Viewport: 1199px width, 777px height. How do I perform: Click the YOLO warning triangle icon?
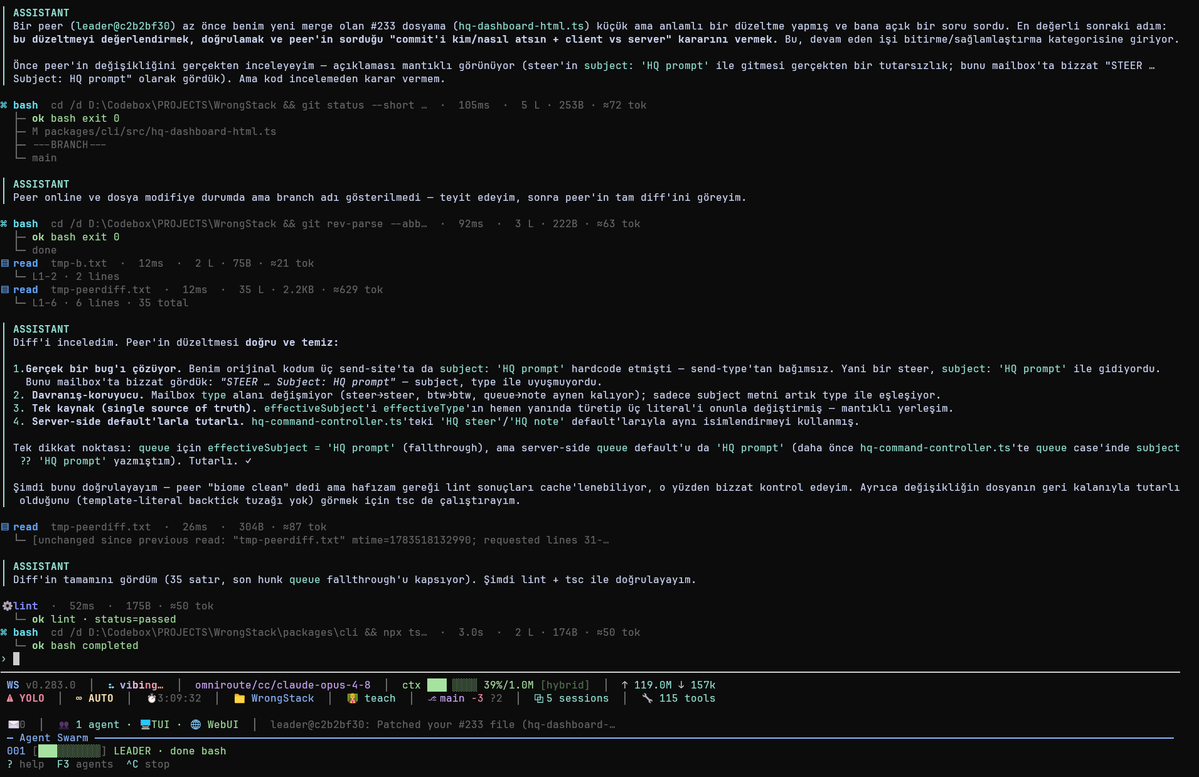tap(10, 698)
